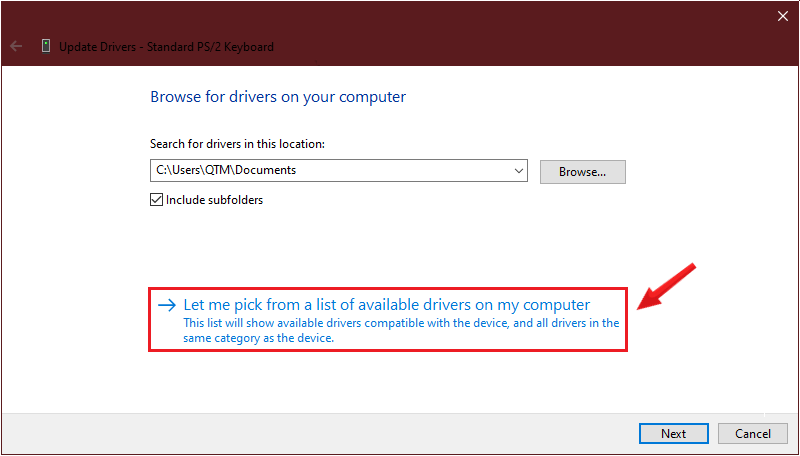This screenshot has height=456, width=800.
Task: Expand the driver location dropdown arrow
Action: coord(518,171)
